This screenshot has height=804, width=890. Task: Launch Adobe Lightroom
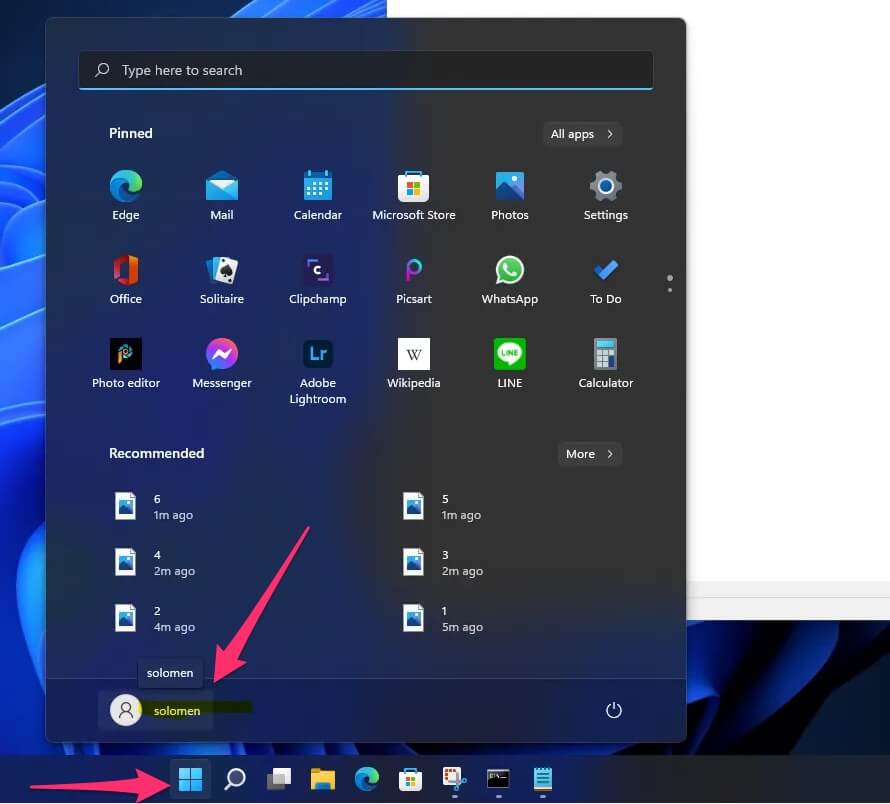(x=317, y=370)
